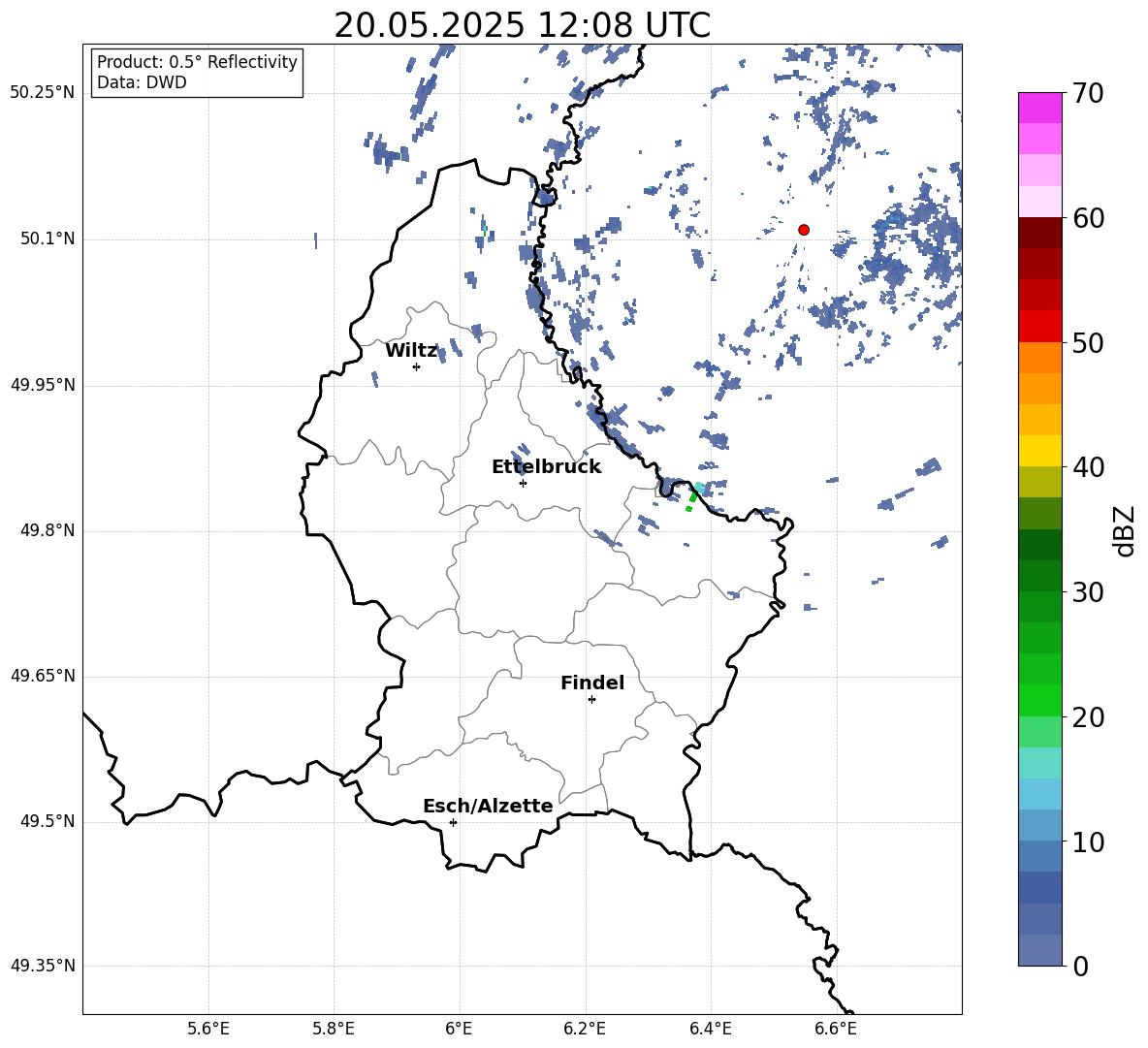Click the Findel station cross marker
Image resolution: width=1148 pixels, height=1048 pixels.
click(591, 700)
